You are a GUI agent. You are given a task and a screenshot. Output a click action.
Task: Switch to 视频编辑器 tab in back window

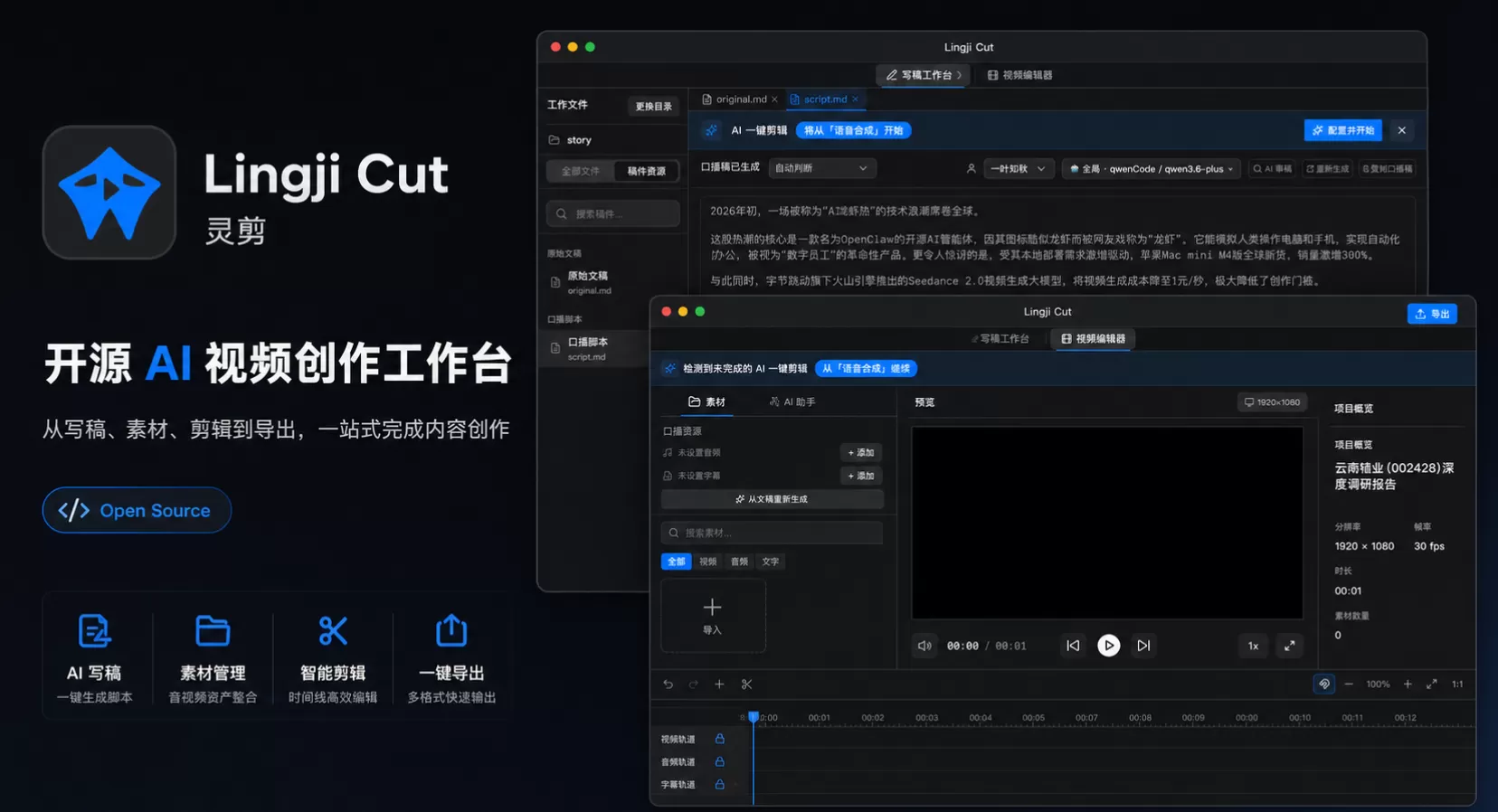point(1019,75)
